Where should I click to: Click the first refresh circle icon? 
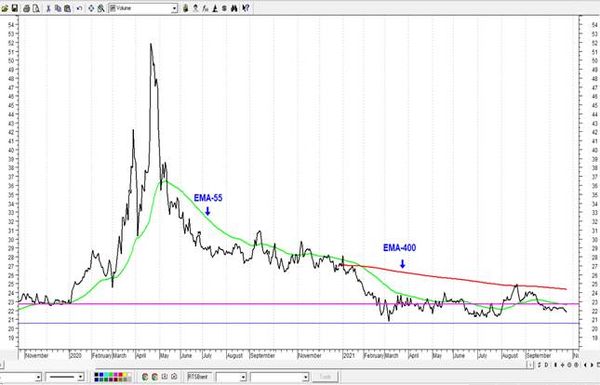pos(145,377)
